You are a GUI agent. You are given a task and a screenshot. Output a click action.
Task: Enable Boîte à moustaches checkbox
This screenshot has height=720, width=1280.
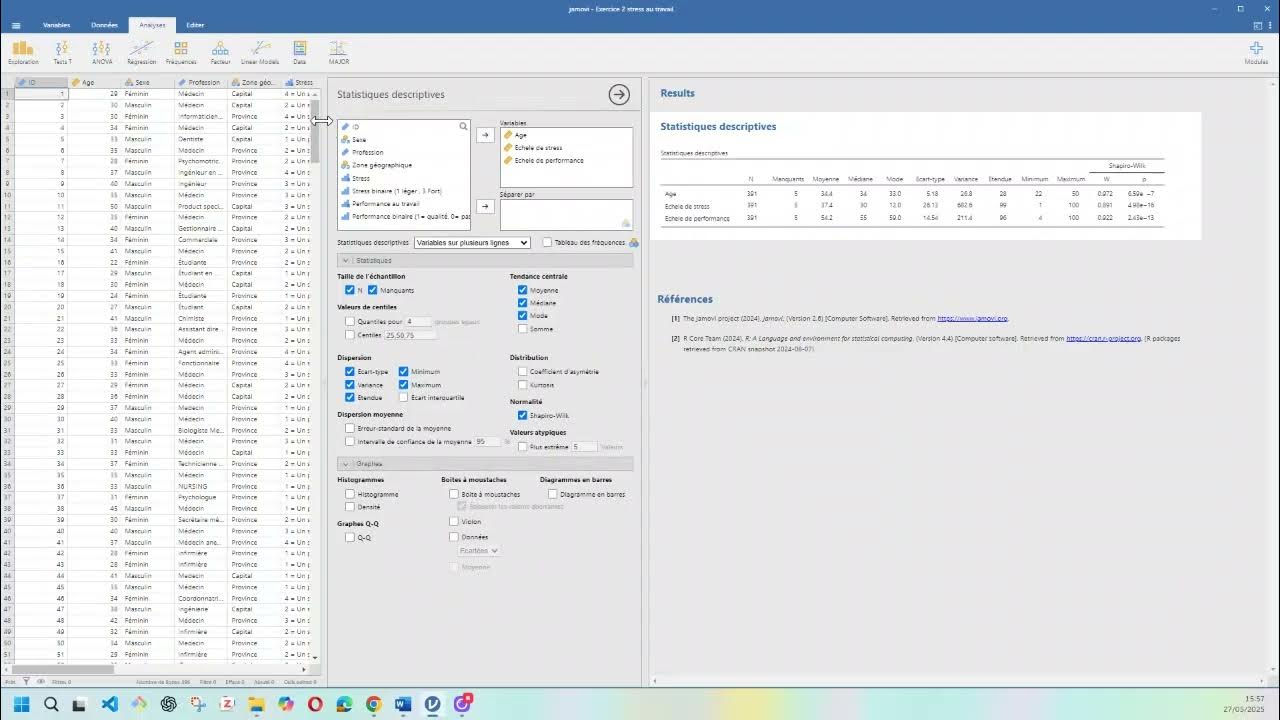point(454,494)
